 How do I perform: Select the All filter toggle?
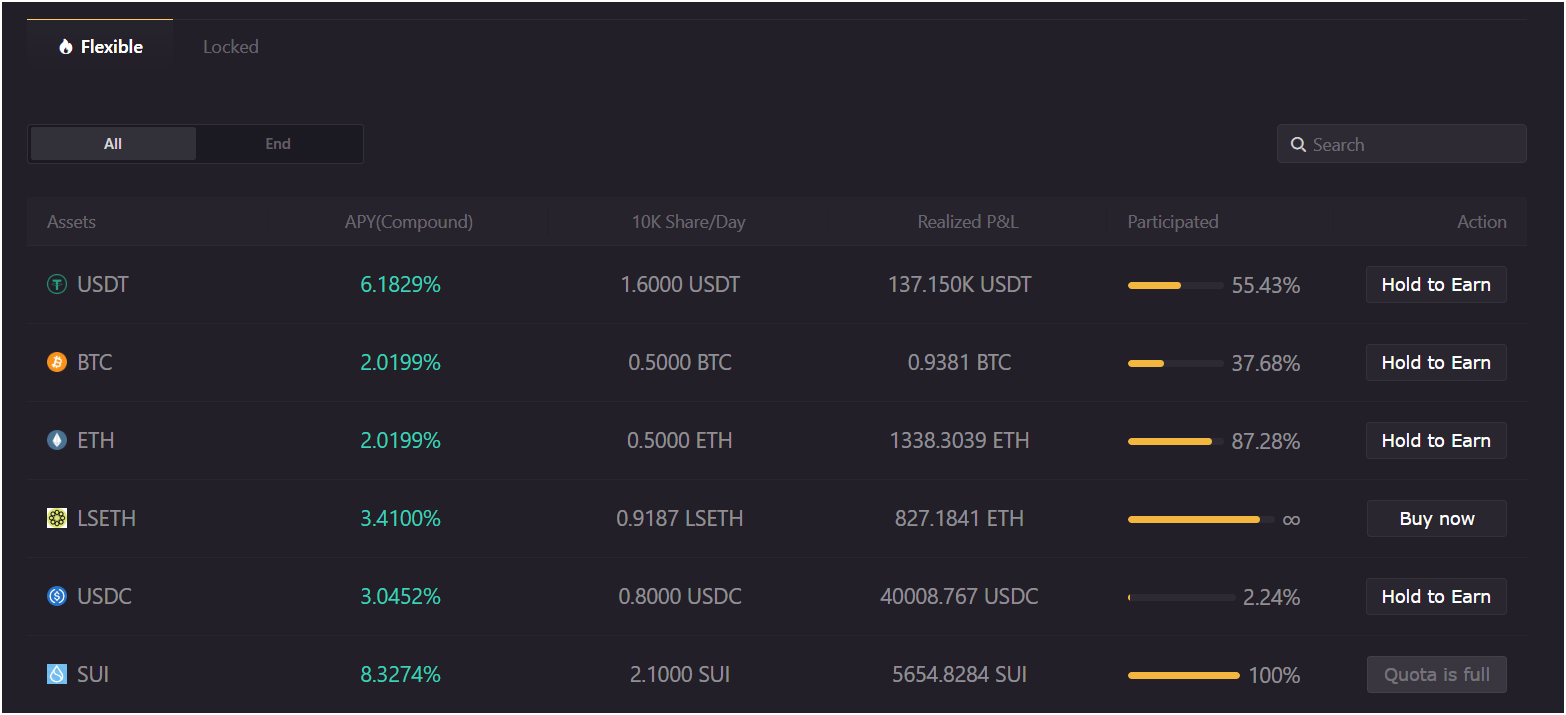[x=113, y=144]
